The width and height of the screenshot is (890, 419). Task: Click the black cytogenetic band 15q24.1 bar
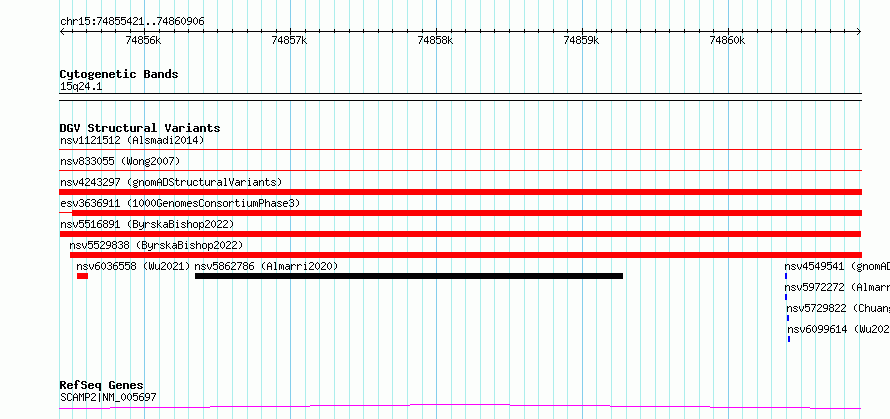pyautogui.click(x=461, y=97)
